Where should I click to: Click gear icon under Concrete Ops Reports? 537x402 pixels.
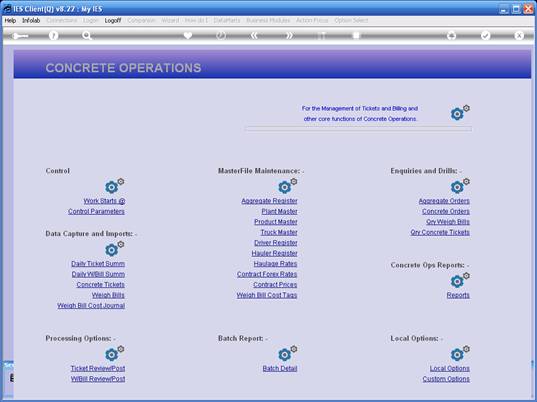460,280
